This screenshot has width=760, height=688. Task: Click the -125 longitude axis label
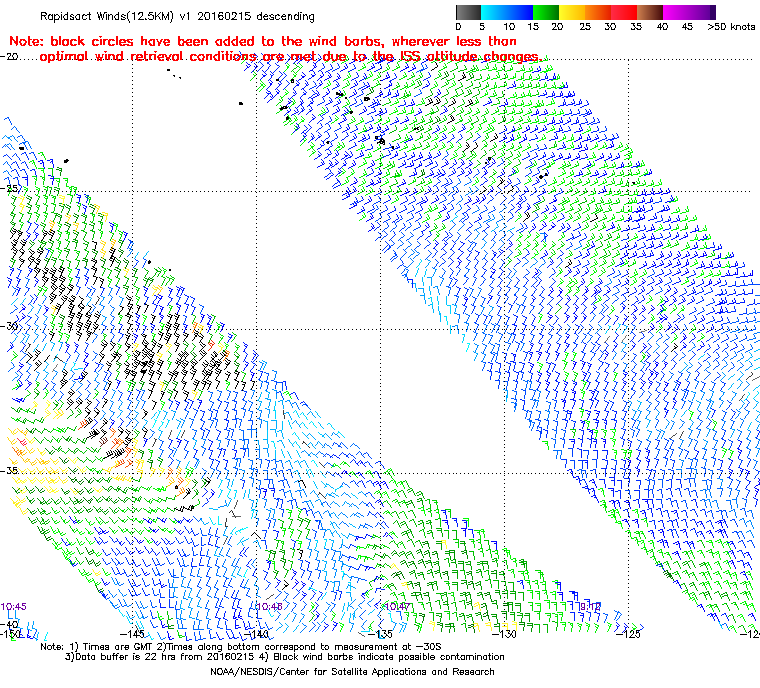628,634
